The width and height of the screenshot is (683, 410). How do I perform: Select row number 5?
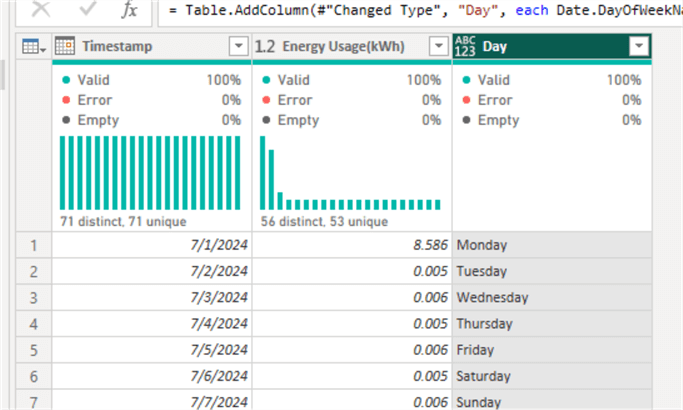[x=33, y=350]
